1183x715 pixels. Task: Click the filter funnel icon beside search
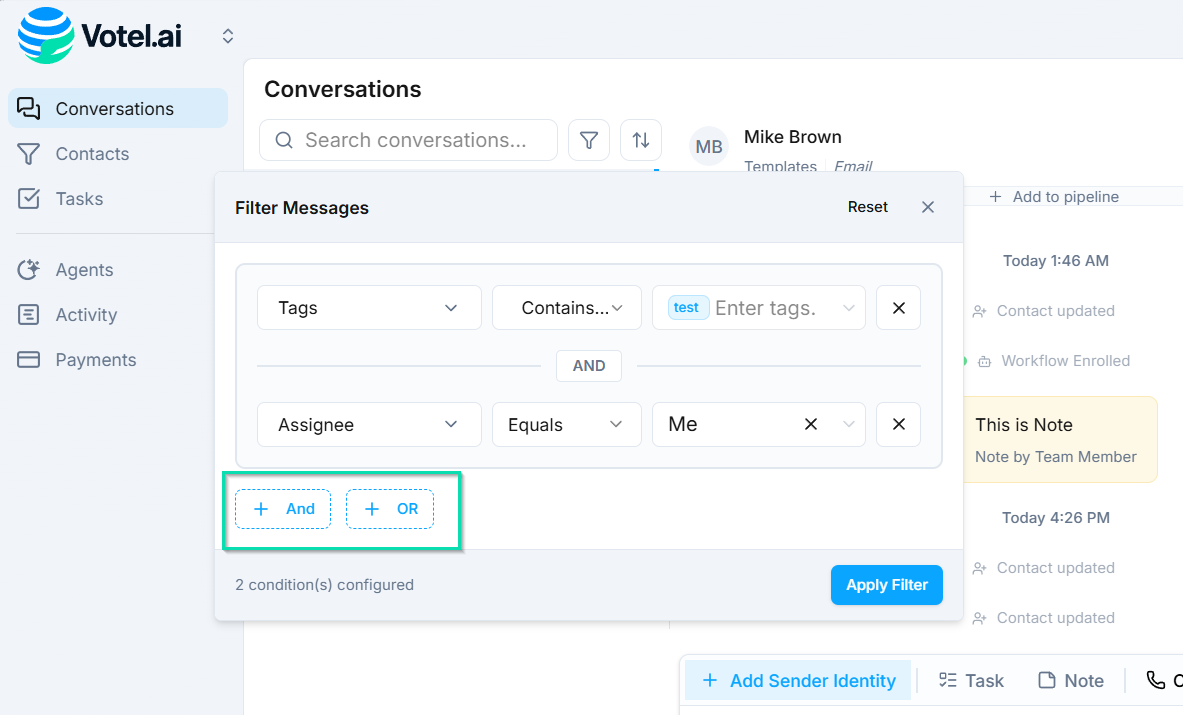pos(589,140)
